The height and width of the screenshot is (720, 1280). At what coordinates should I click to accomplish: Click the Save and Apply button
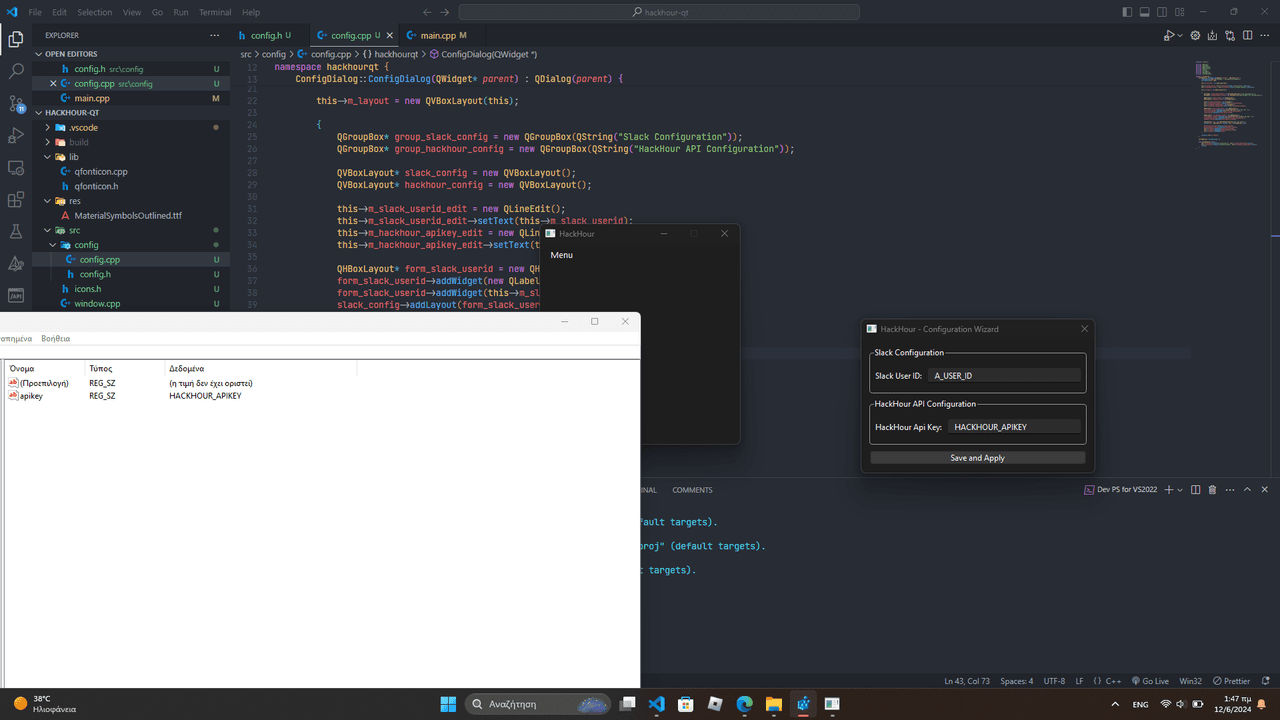click(977, 458)
